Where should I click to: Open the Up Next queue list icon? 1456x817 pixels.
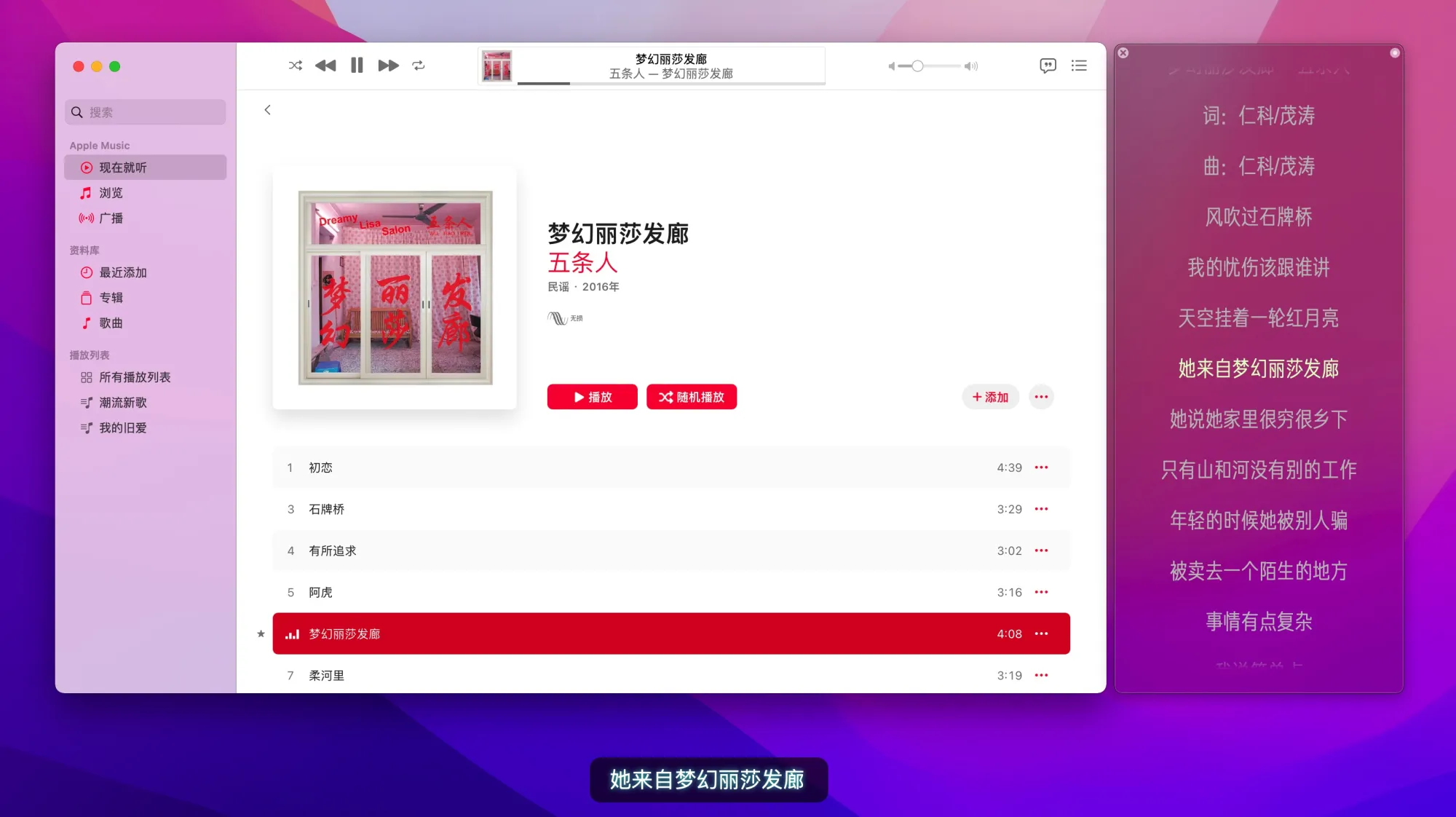tap(1079, 66)
